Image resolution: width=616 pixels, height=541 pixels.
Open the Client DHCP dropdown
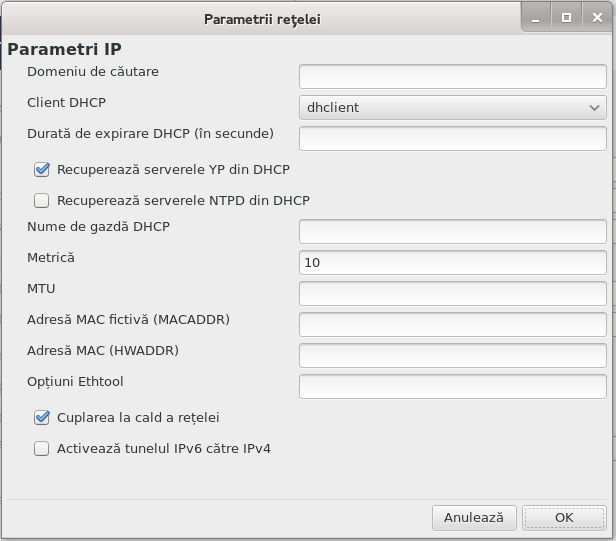point(453,107)
